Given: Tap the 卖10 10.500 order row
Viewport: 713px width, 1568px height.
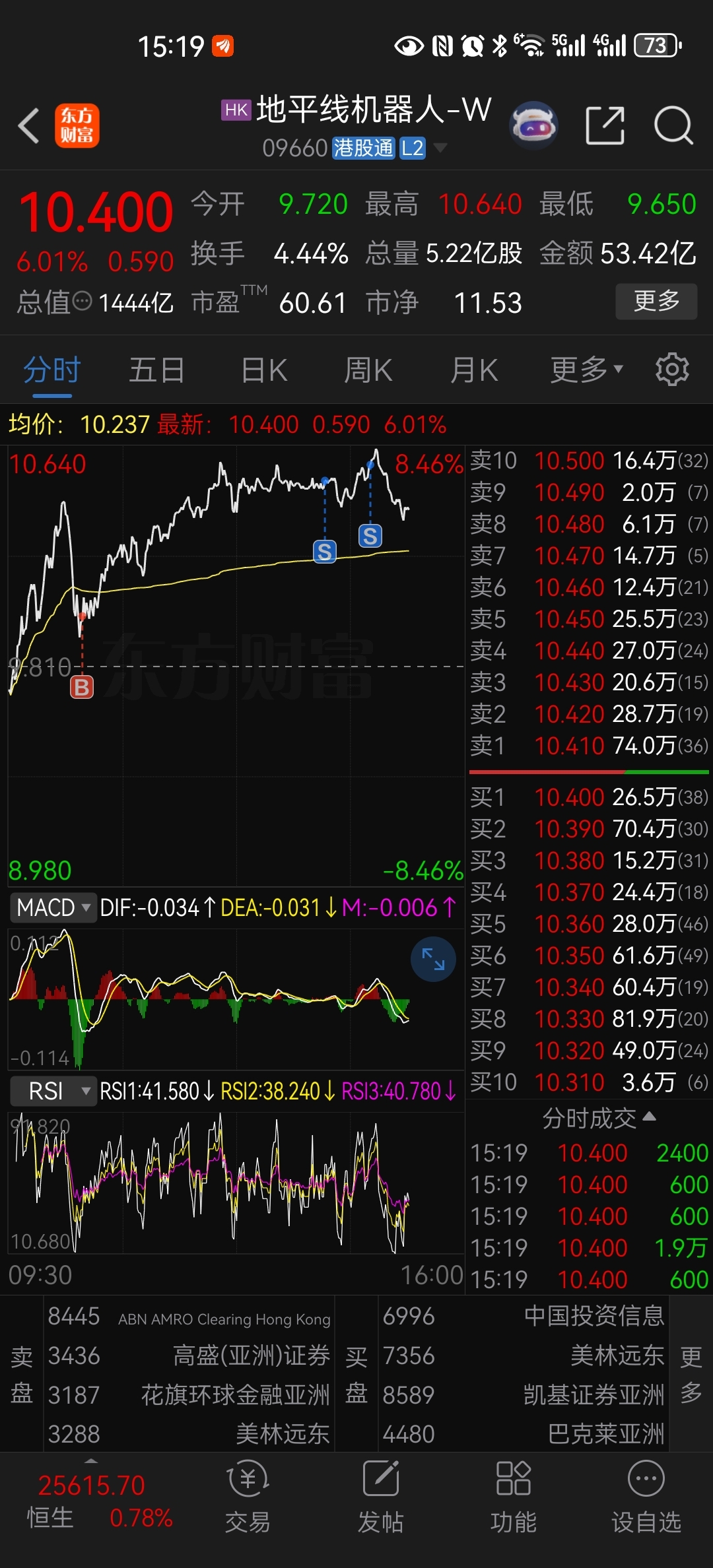Looking at the screenshot, I should [589, 461].
